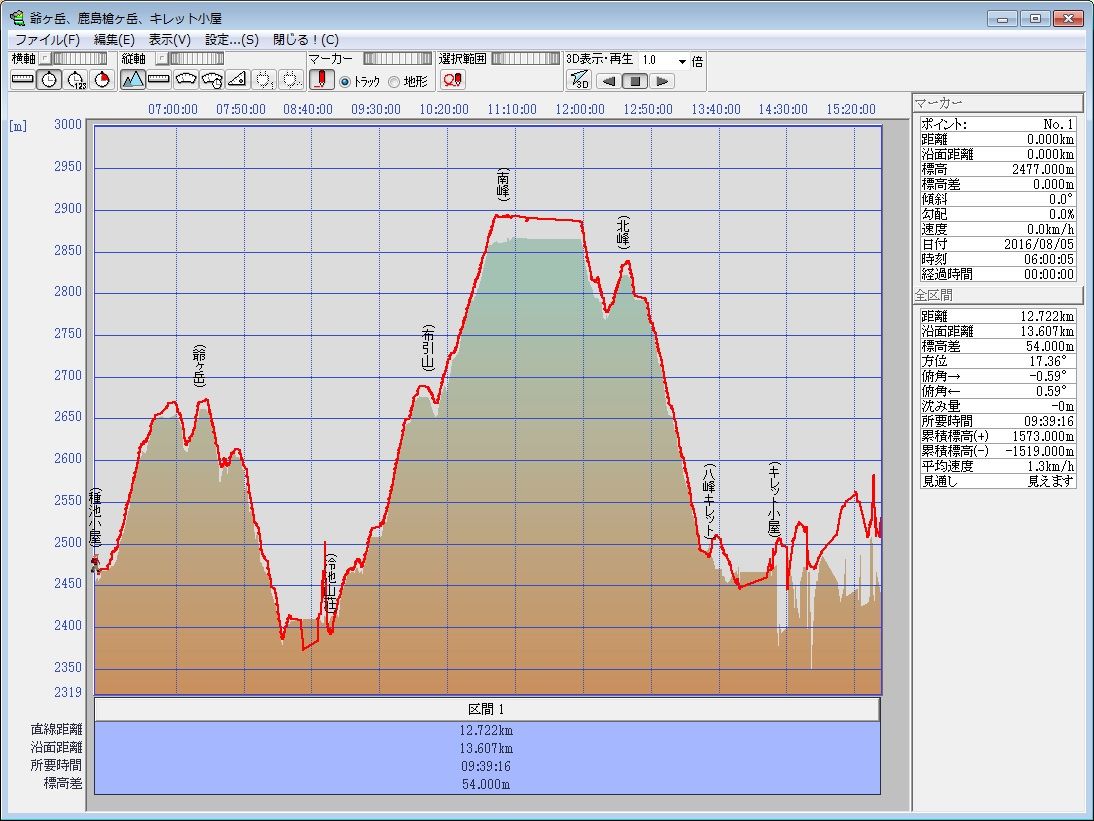Open the 編集(E) menu

click(x=114, y=40)
